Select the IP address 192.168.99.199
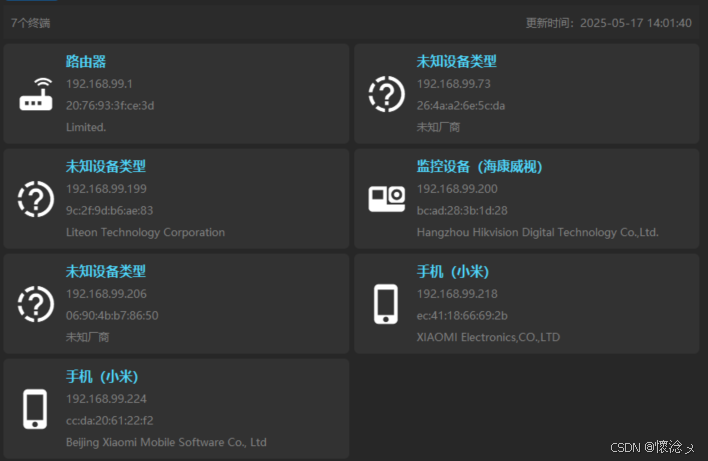Viewport: 708px width, 461px height. pyautogui.click(x=106, y=189)
